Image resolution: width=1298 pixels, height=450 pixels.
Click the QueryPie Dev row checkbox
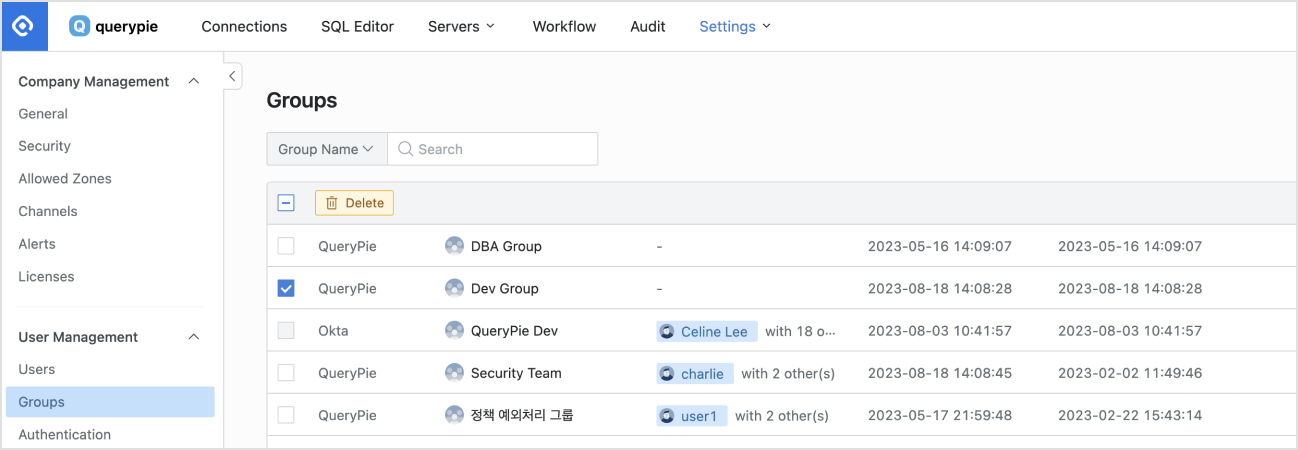tap(286, 331)
